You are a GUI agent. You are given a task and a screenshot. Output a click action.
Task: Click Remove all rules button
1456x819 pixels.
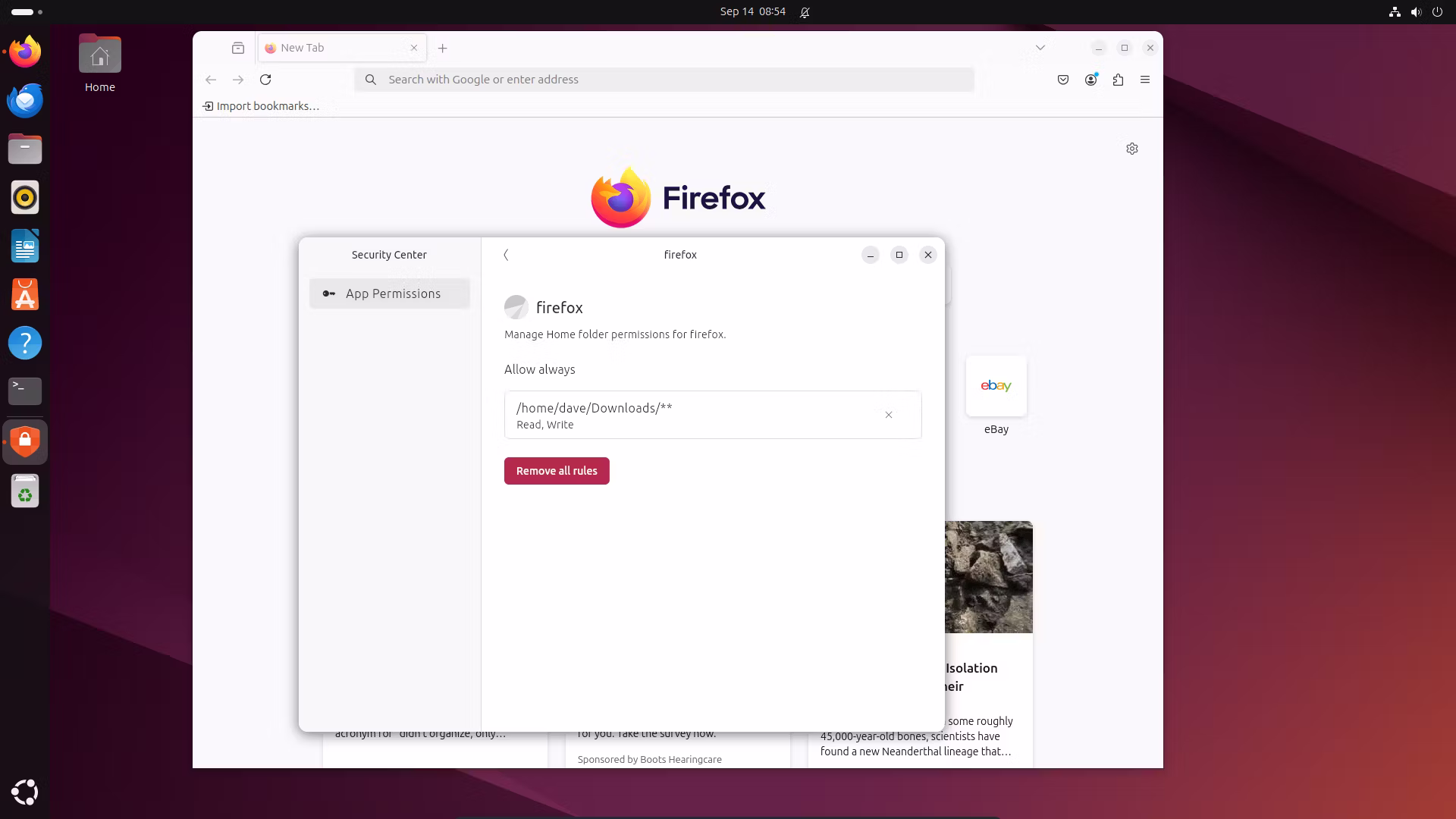pos(557,471)
